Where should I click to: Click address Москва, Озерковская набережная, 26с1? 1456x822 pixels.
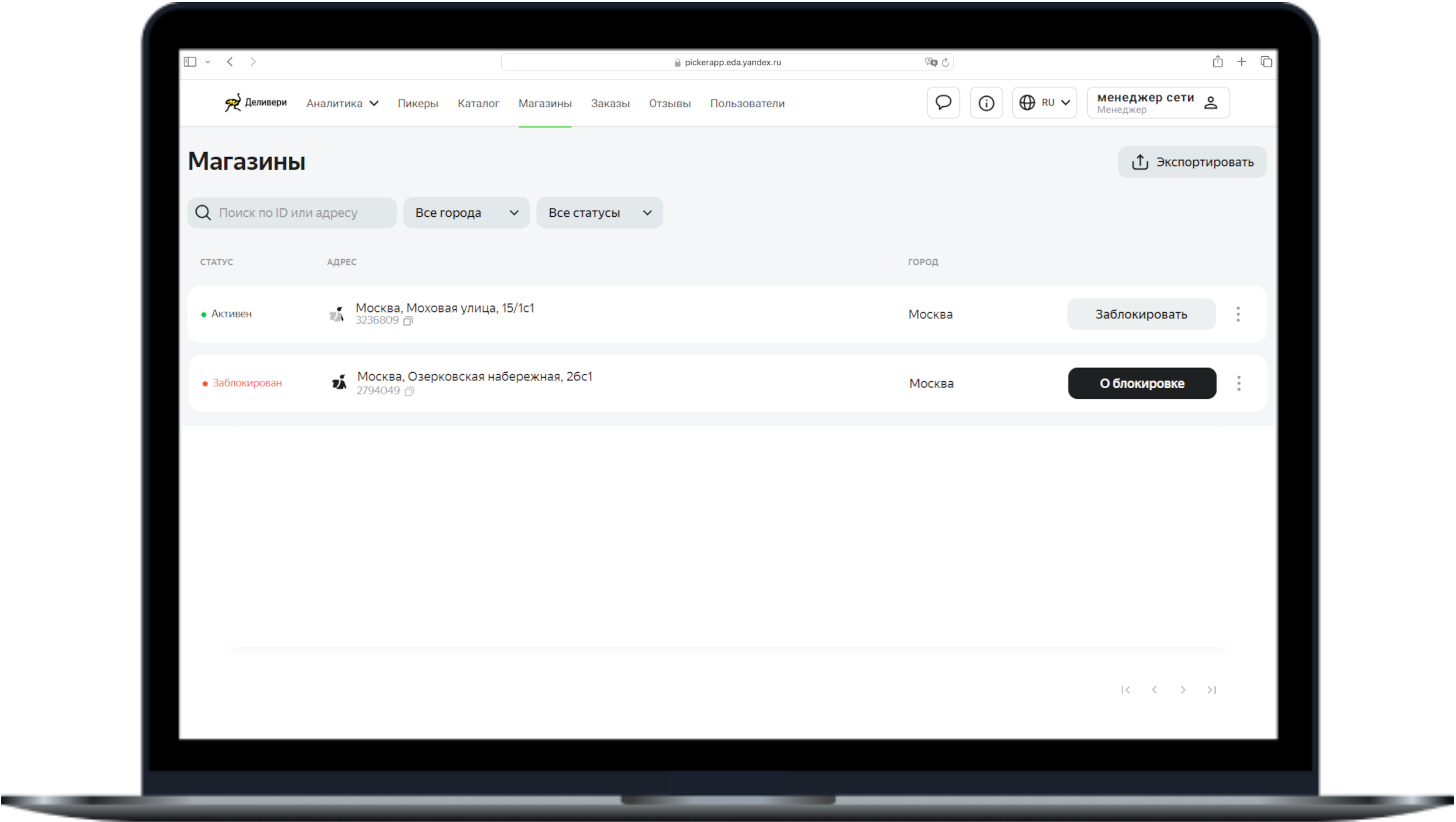click(475, 376)
